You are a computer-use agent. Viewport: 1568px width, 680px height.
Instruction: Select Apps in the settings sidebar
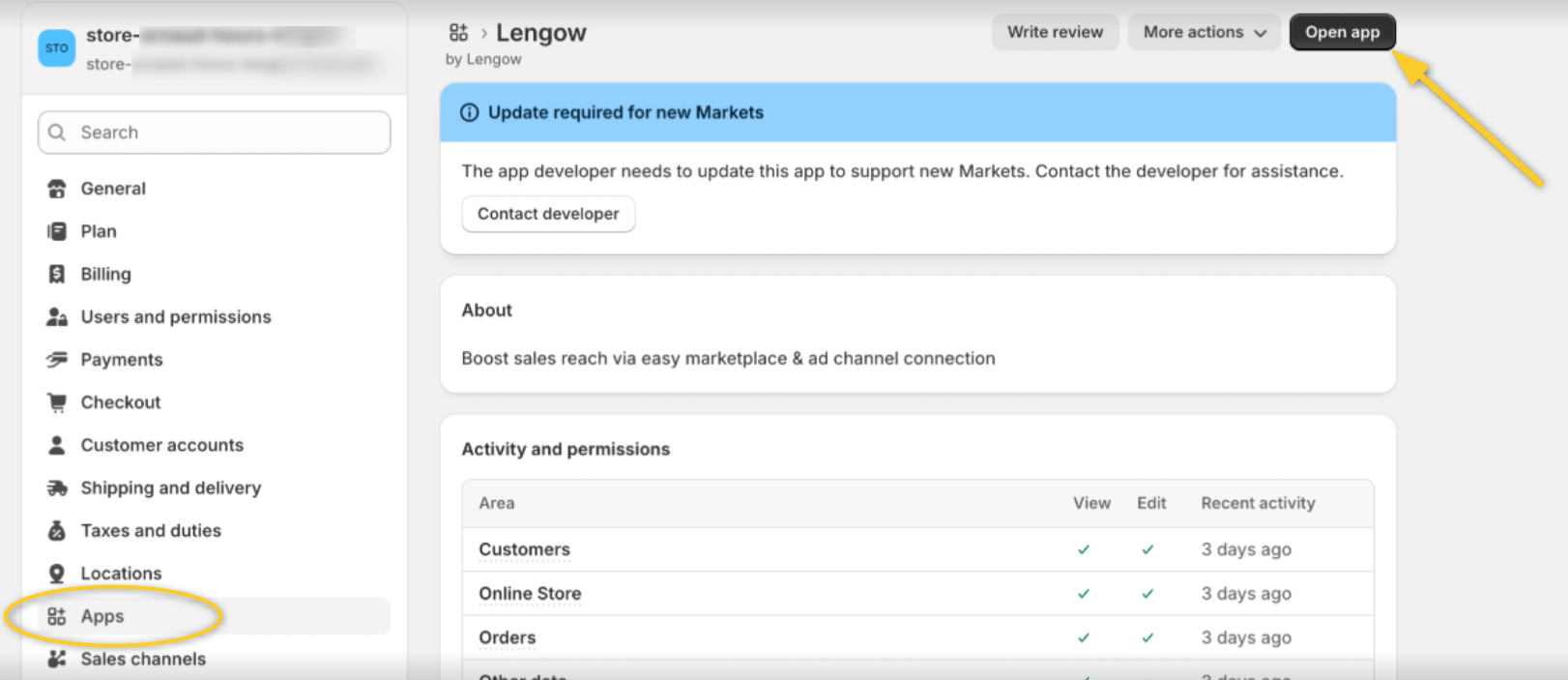(x=102, y=616)
